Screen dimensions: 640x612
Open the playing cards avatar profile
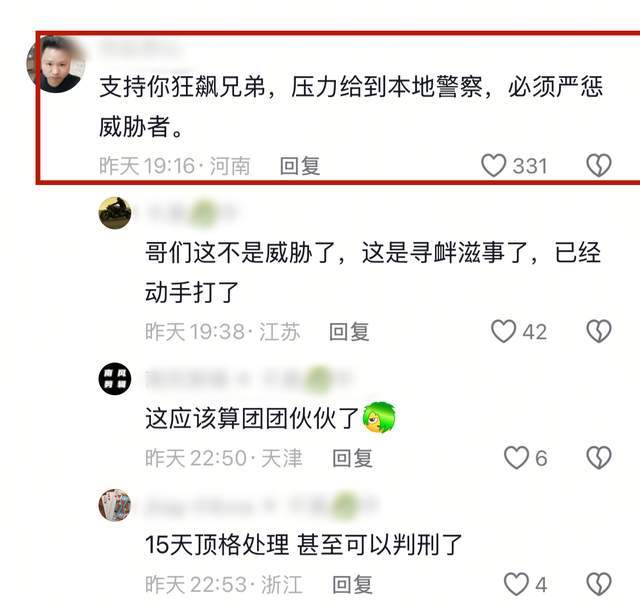(115, 505)
